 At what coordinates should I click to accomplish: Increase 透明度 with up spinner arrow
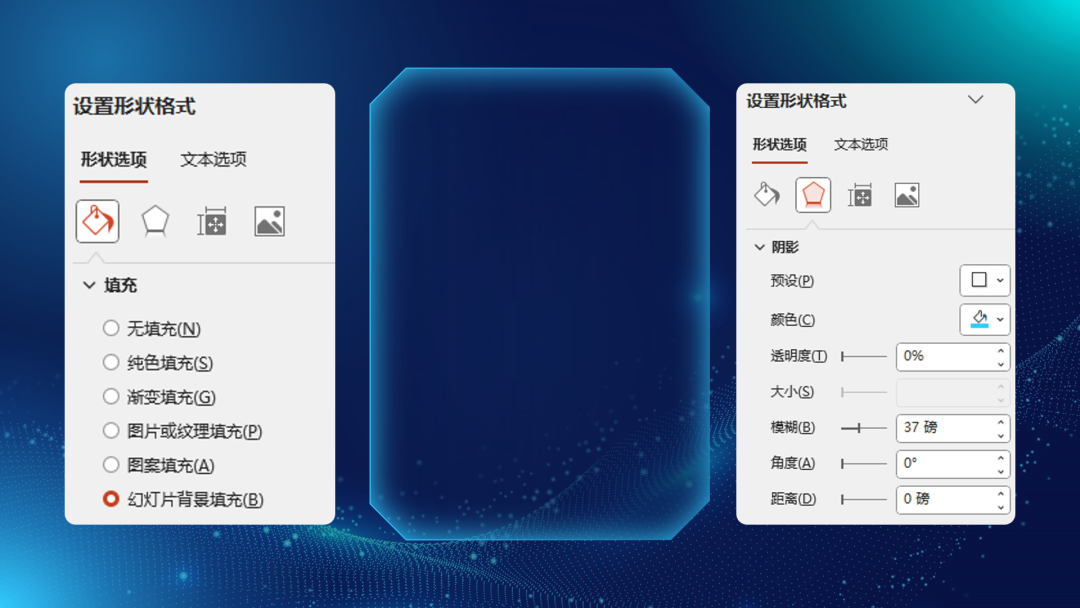pos(1001,350)
